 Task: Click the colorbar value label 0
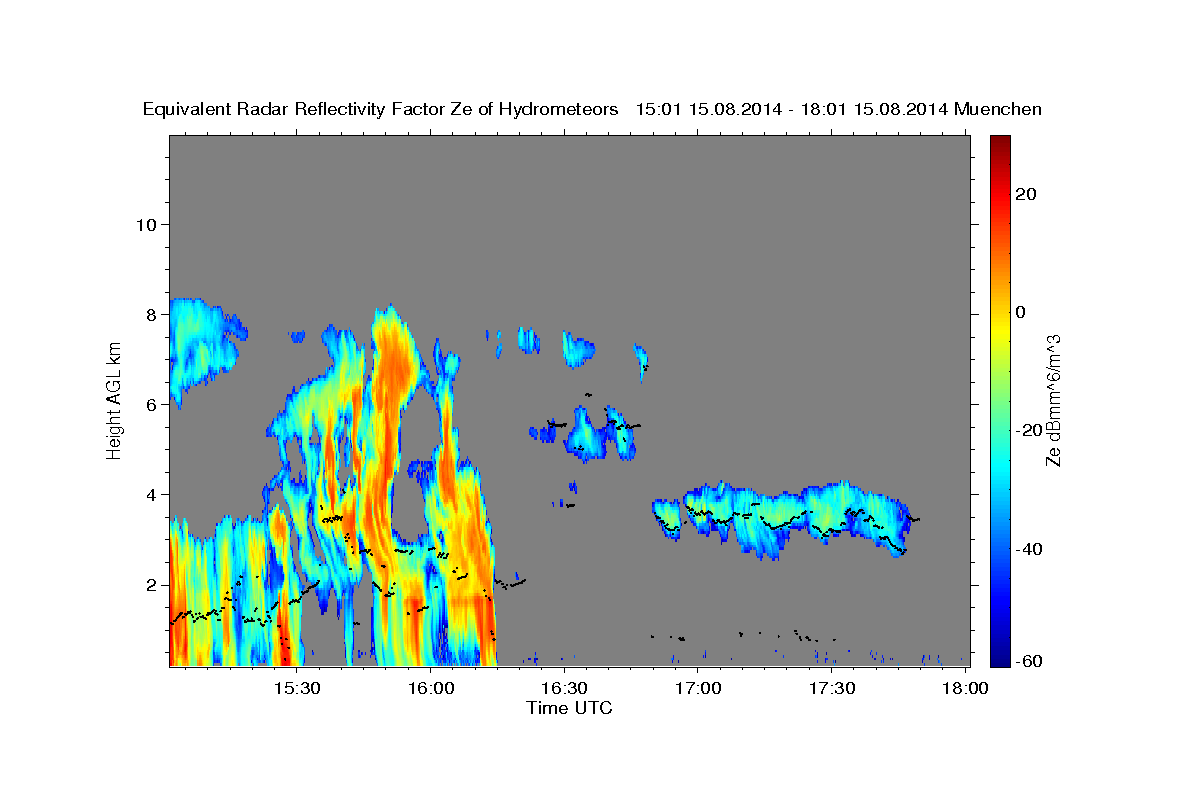pyautogui.click(x=1021, y=312)
